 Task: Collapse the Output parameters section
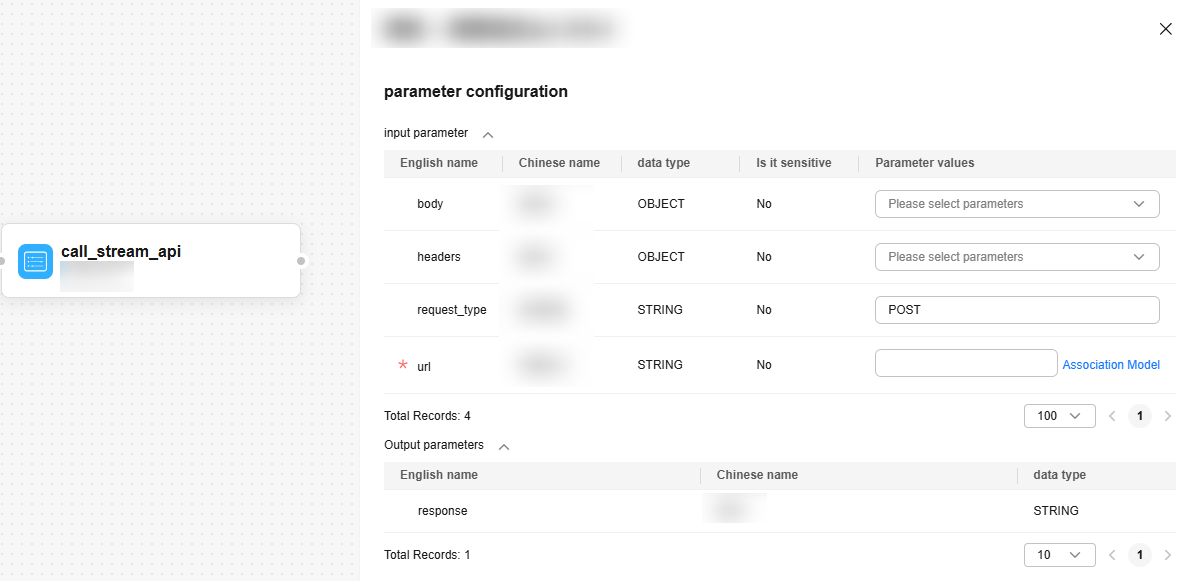click(x=504, y=446)
